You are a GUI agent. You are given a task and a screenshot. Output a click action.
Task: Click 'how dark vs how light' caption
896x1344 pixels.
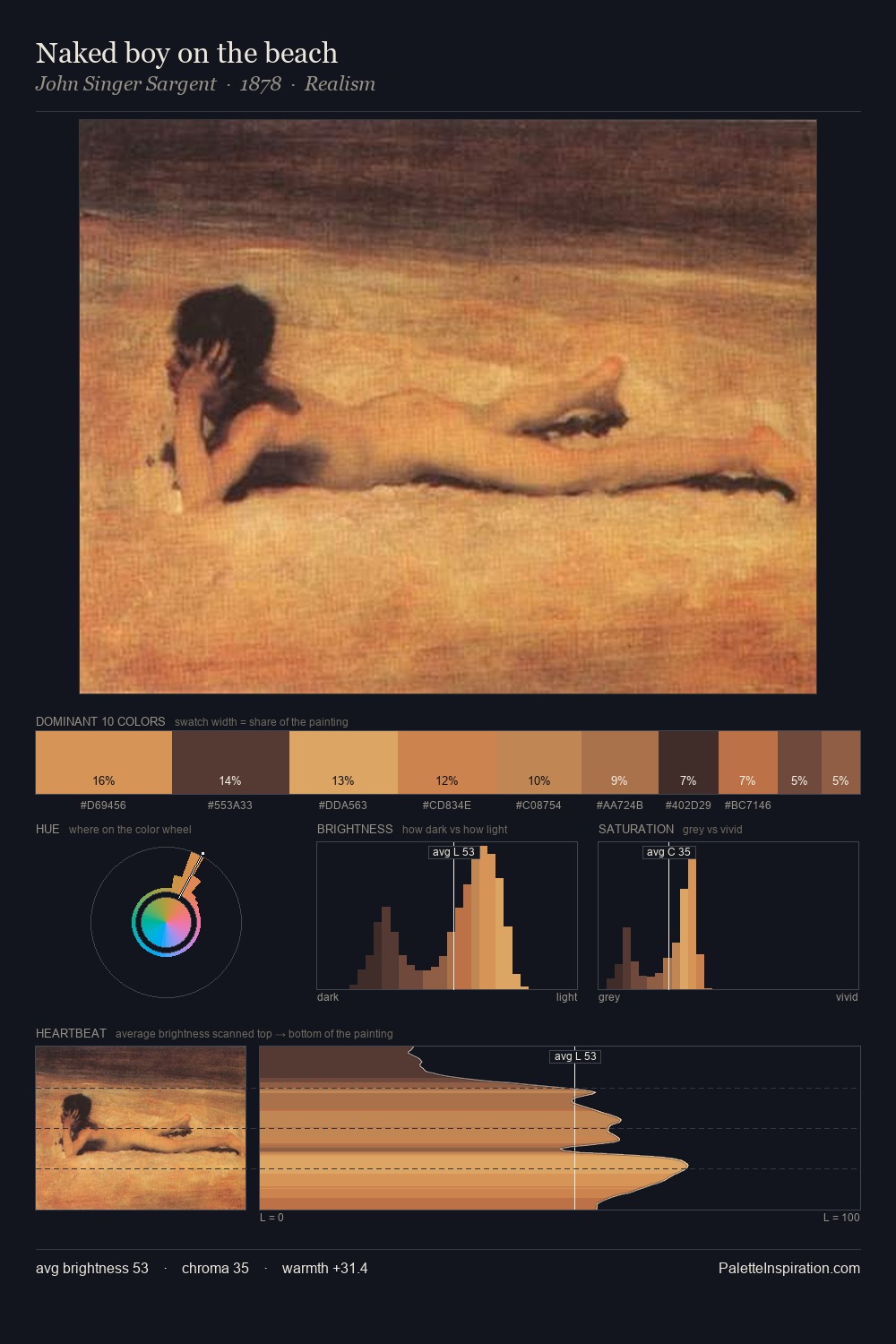(454, 829)
